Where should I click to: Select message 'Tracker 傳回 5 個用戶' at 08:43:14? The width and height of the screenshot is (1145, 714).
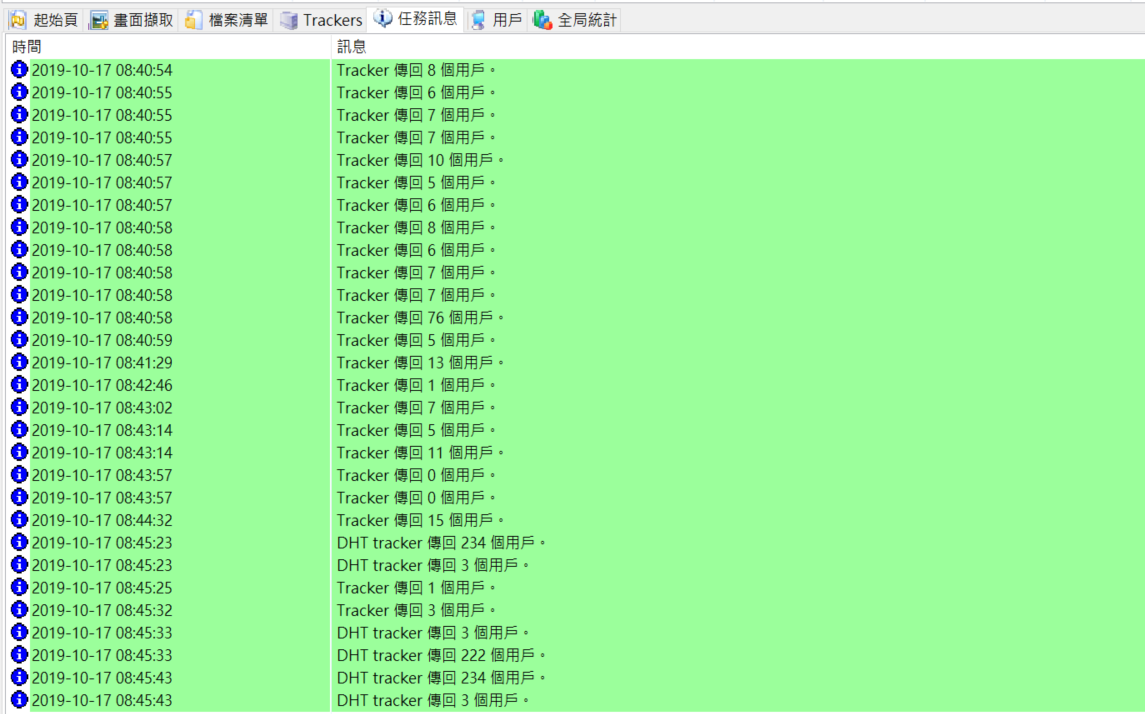[x=416, y=430]
